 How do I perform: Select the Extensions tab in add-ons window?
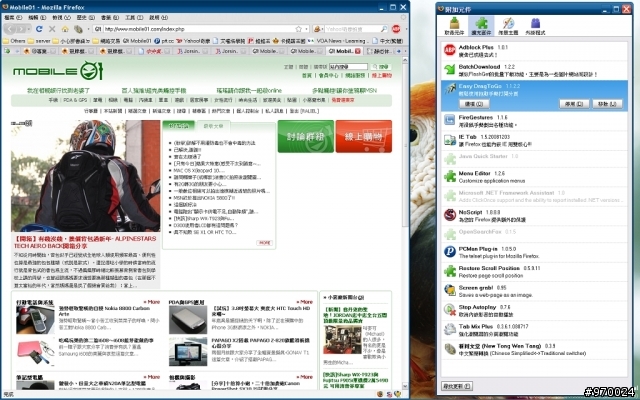click(x=481, y=26)
